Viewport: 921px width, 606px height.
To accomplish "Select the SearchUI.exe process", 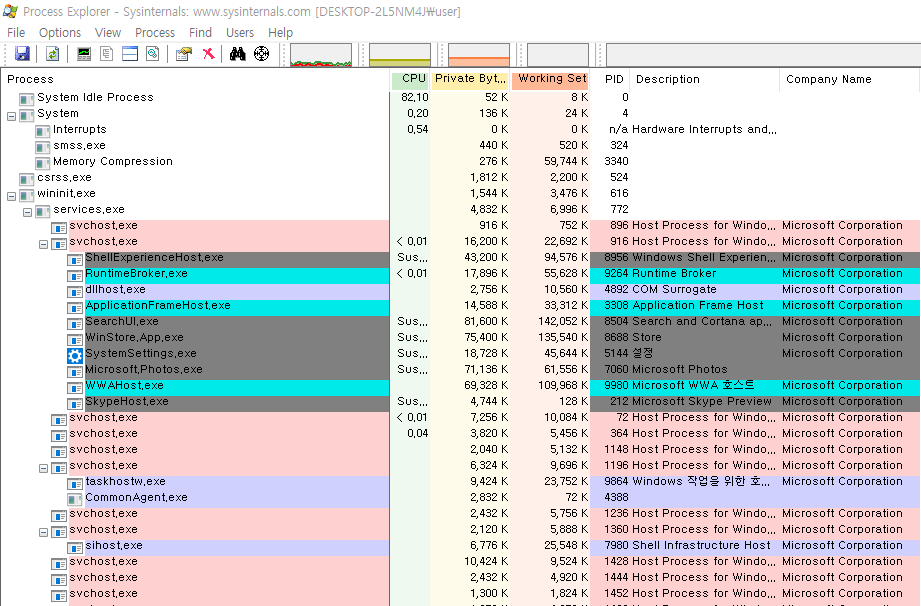I will pyautogui.click(x=122, y=321).
